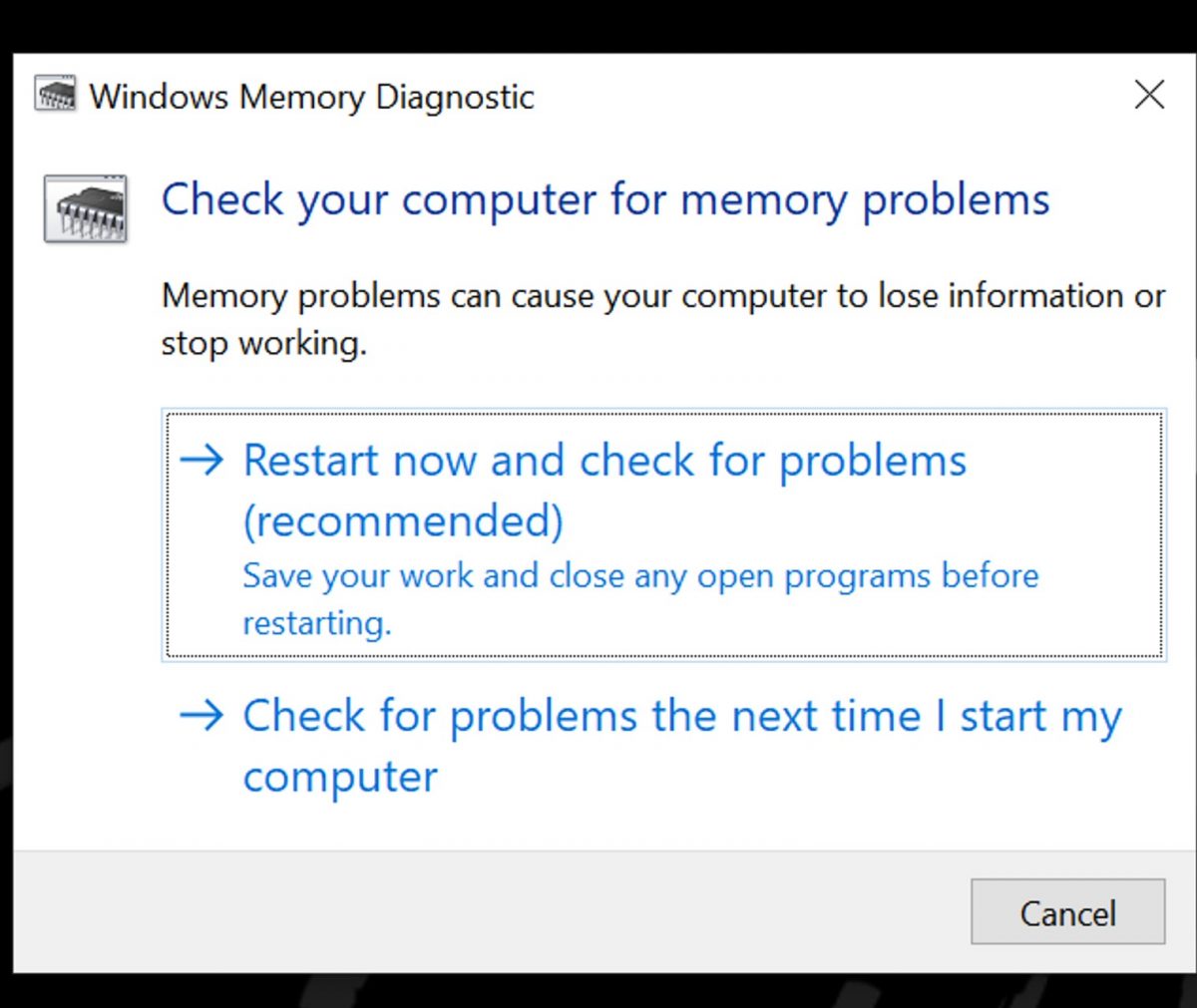Click the arrow icon beside "Restart now"

pyautogui.click(x=201, y=460)
